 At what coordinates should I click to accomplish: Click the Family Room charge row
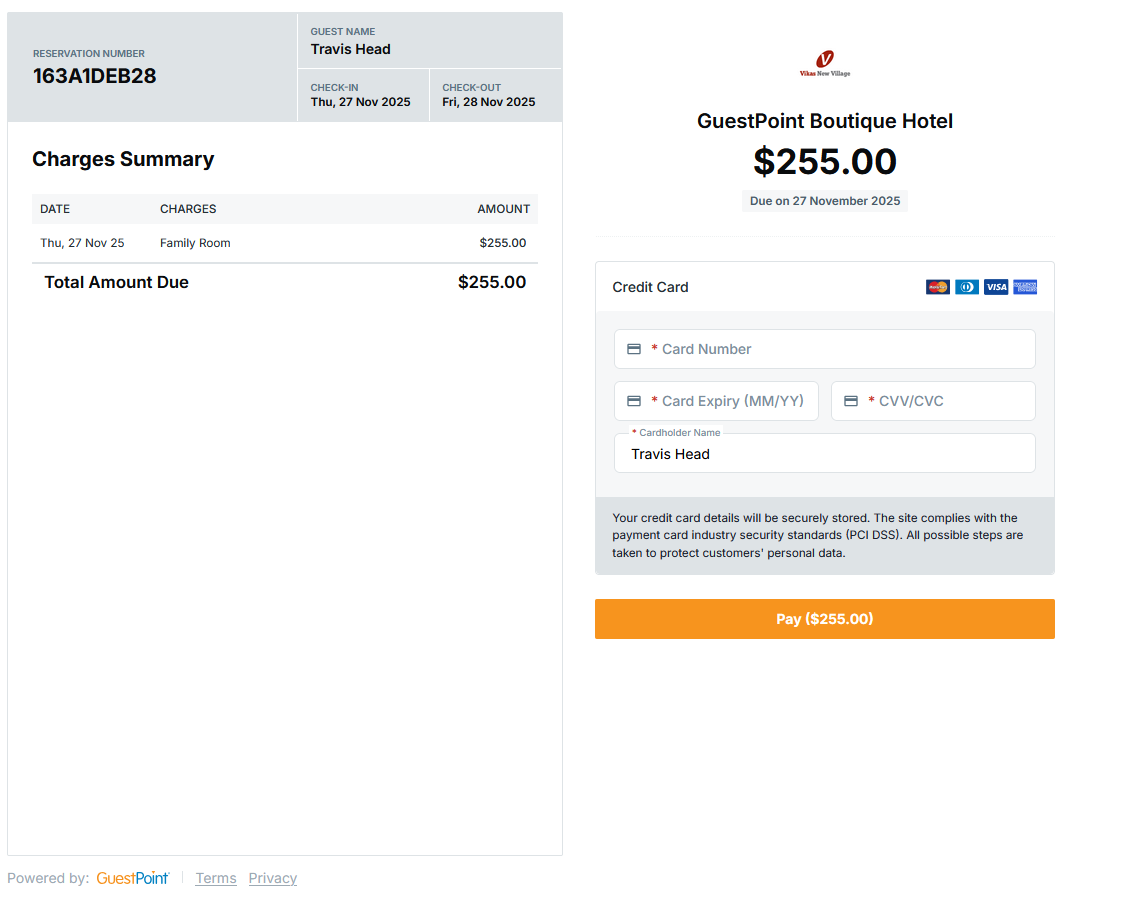[285, 243]
